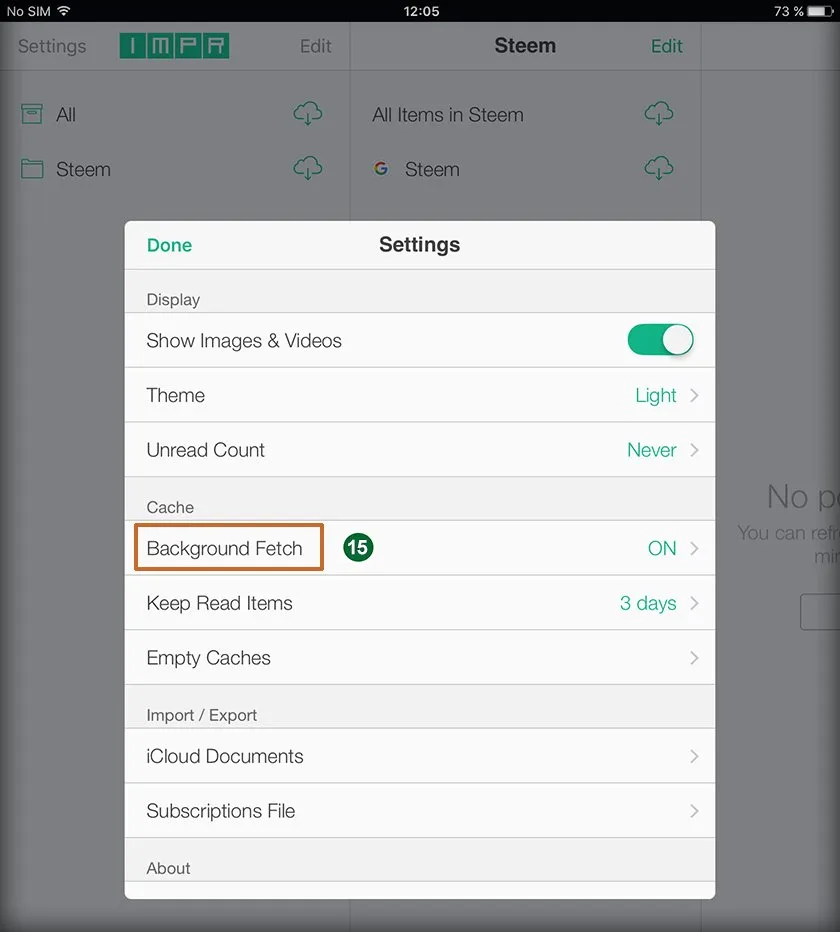Open the Unread Count settings row
This screenshot has height=932, width=840.
pyautogui.click(x=420, y=450)
